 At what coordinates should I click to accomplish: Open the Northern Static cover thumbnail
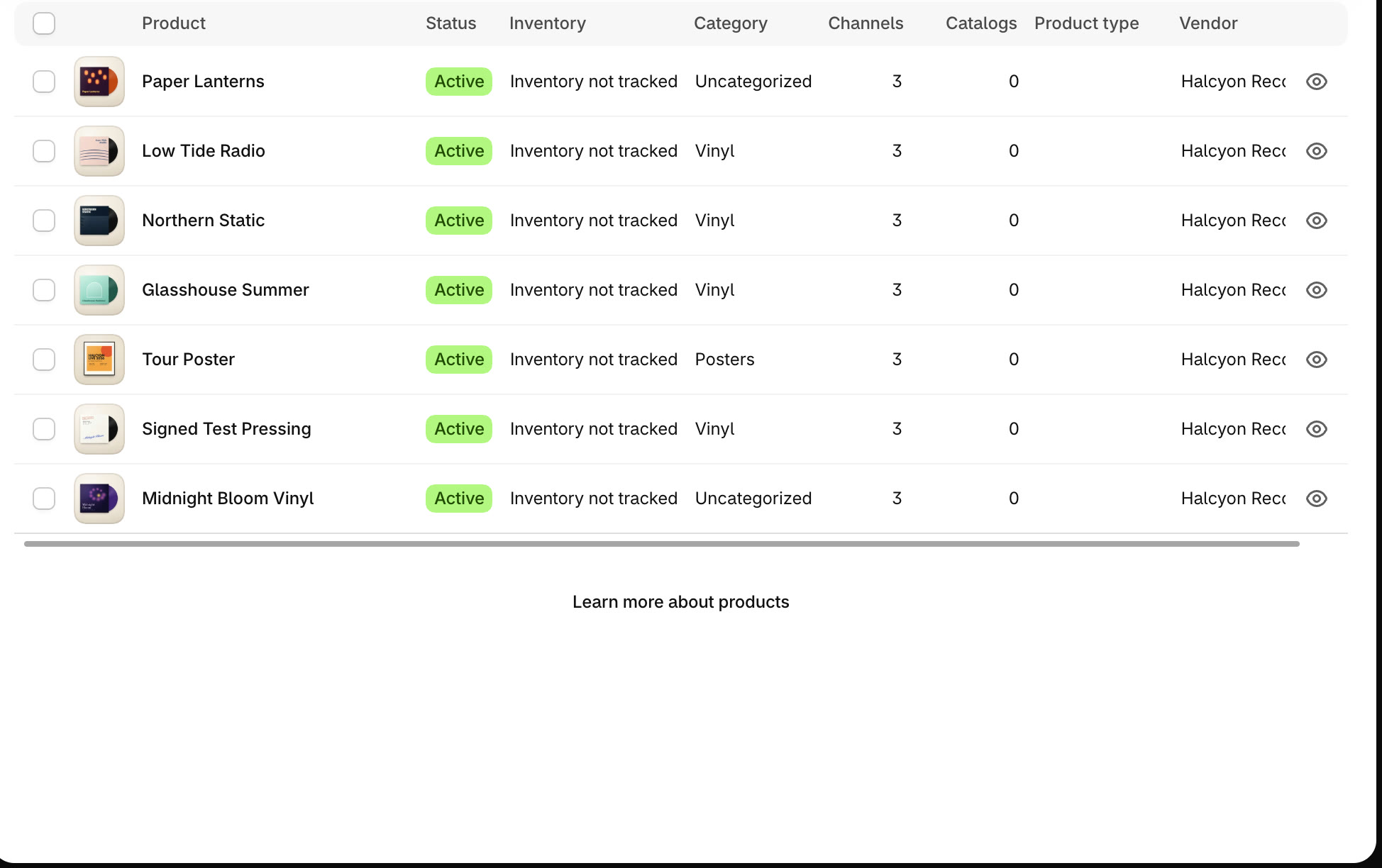click(99, 221)
